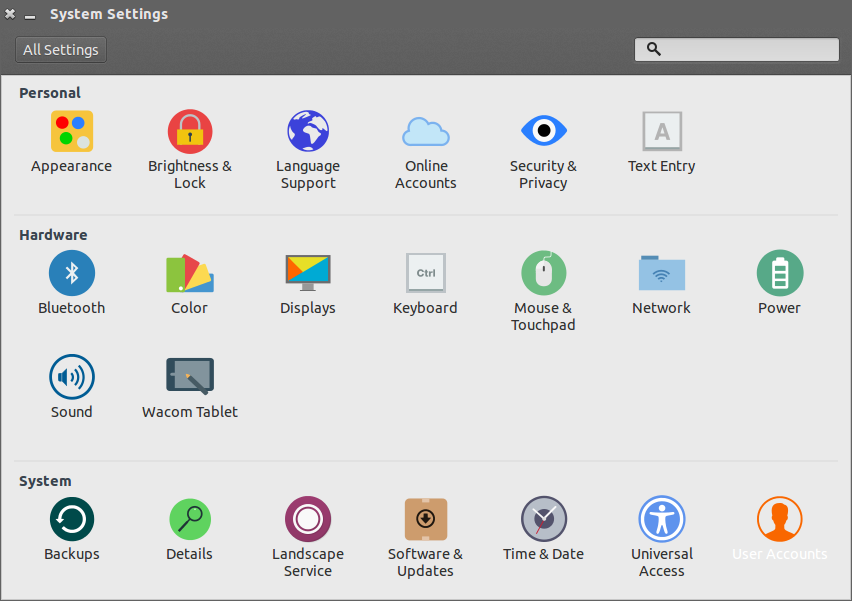Open Software & Updates icon

tap(426, 519)
